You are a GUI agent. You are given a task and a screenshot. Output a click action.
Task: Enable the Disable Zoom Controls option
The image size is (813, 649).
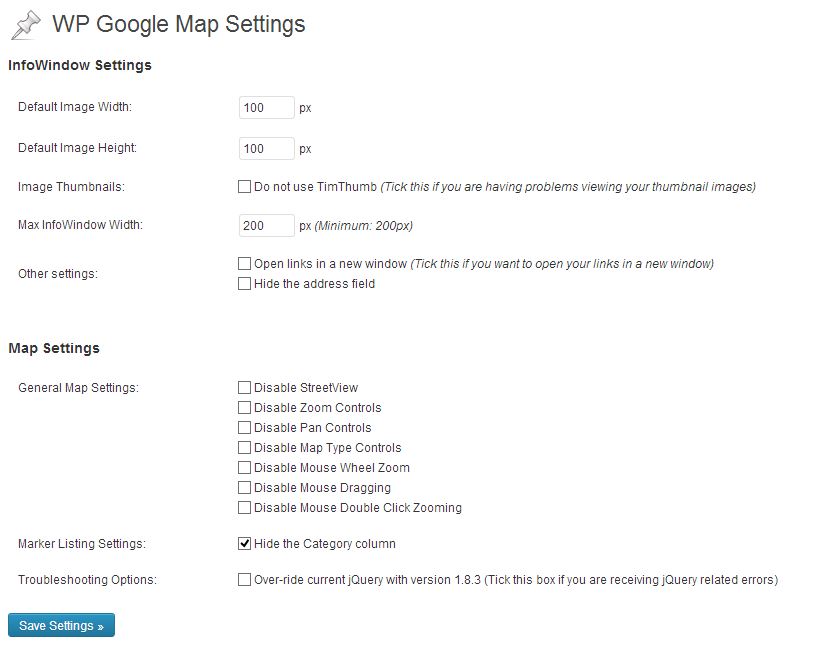[x=244, y=408]
